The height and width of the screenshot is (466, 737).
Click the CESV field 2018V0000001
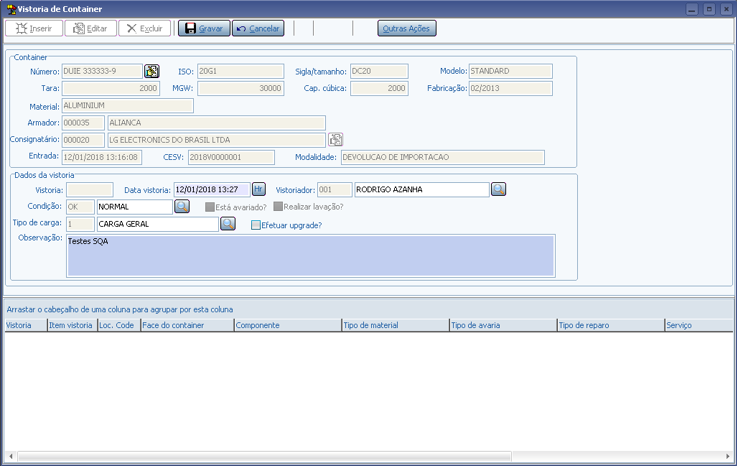(x=231, y=157)
